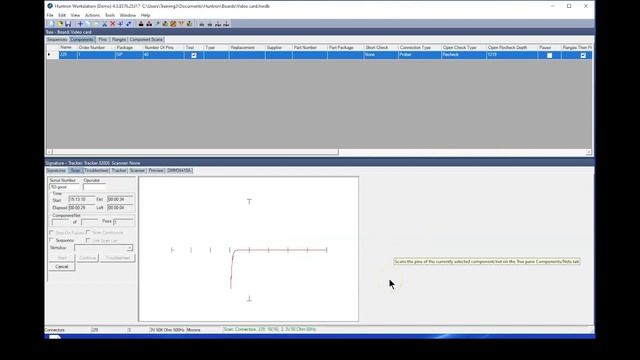Click the Operator input field
This screenshot has width=640, height=360.
(94, 187)
